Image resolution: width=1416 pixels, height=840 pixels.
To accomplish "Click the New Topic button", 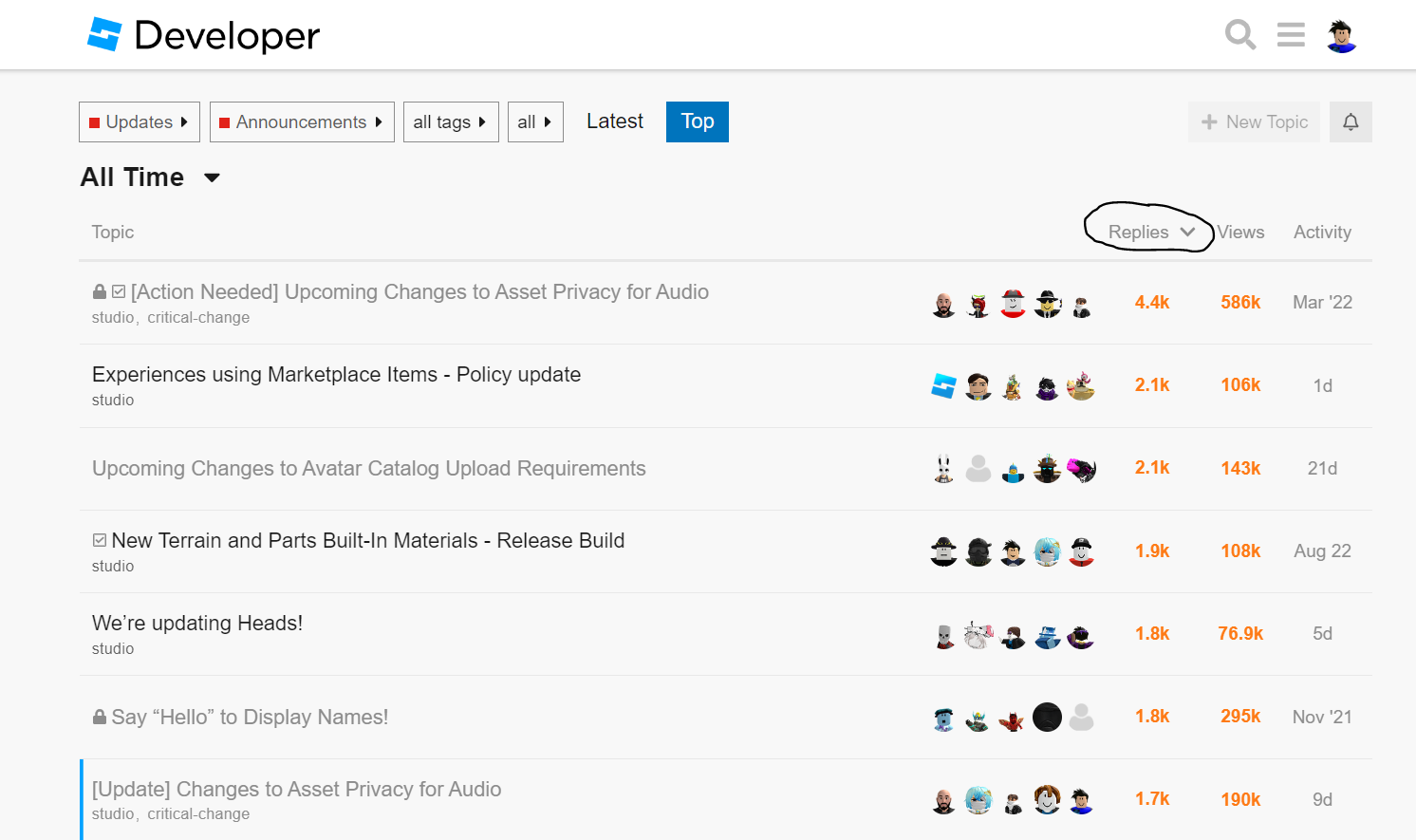I will click(x=1254, y=121).
